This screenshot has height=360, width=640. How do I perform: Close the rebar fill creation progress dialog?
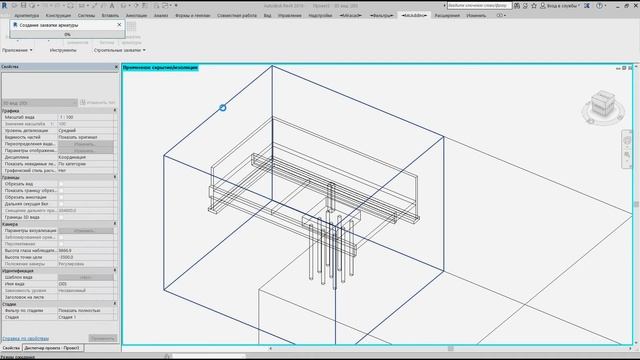coord(119,25)
